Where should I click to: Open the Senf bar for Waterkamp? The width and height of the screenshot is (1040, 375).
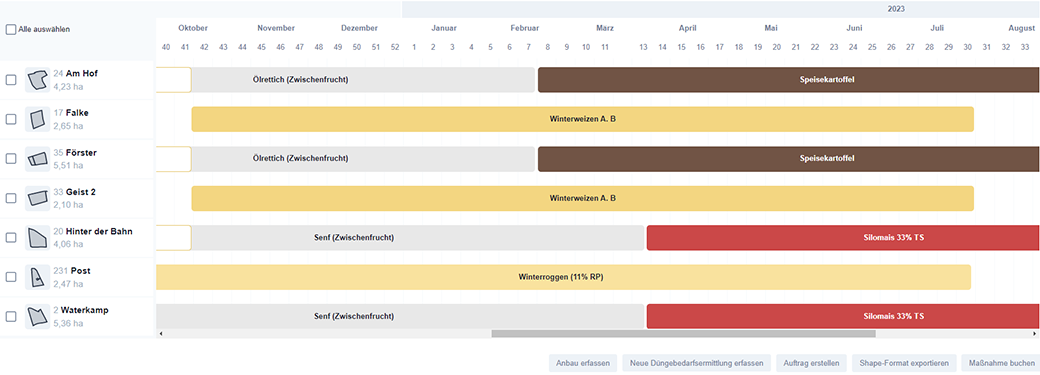click(x=400, y=317)
